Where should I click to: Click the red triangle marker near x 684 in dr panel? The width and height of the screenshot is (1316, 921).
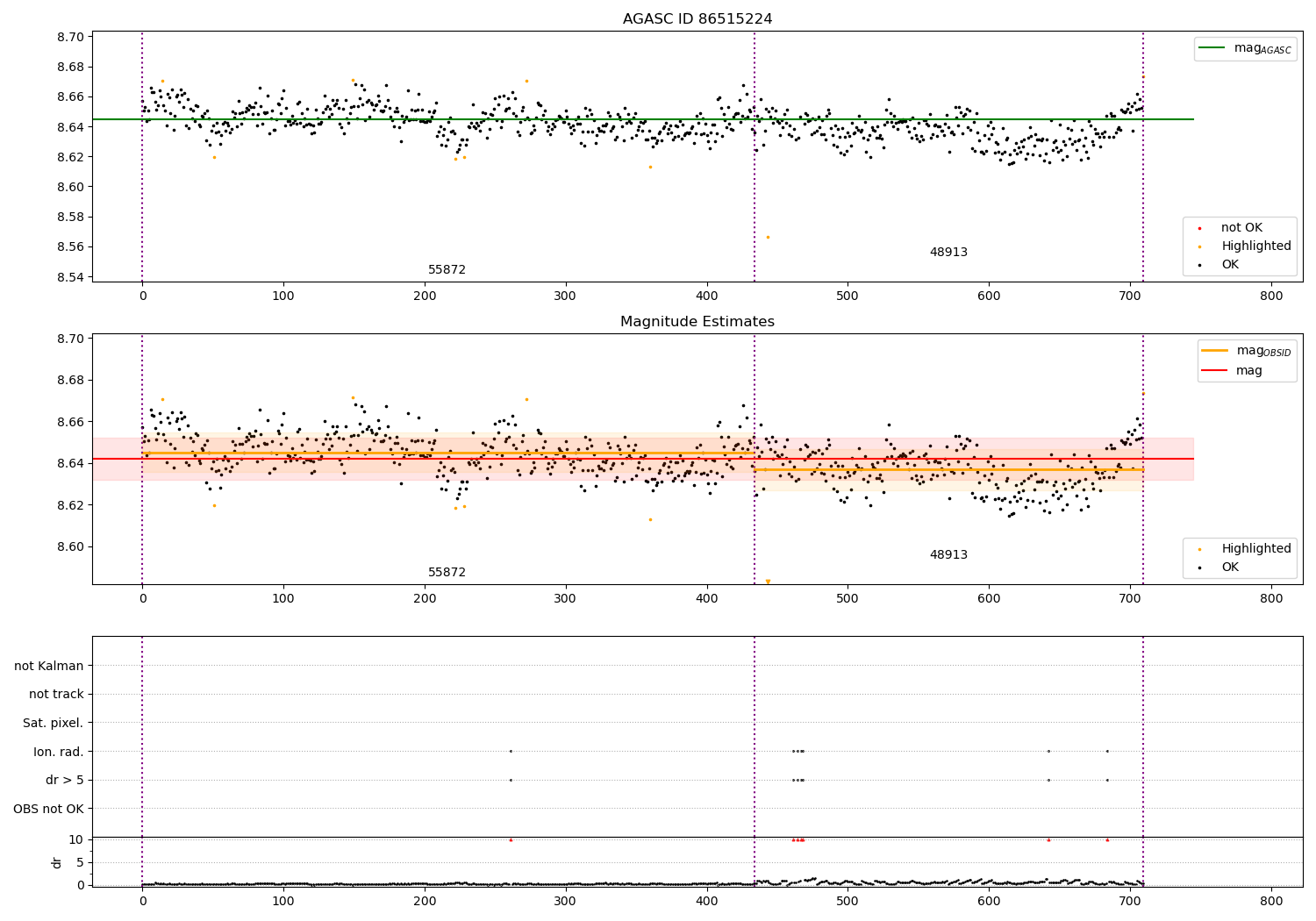(1107, 839)
